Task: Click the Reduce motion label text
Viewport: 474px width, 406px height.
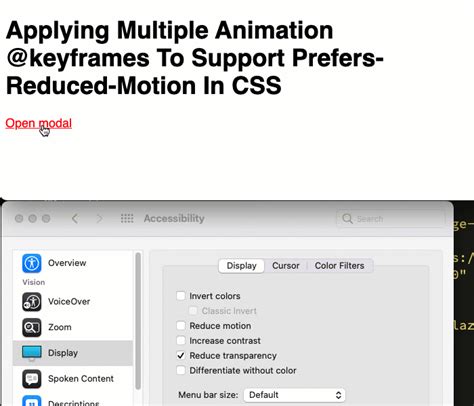Action: click(x=220, y=326)
